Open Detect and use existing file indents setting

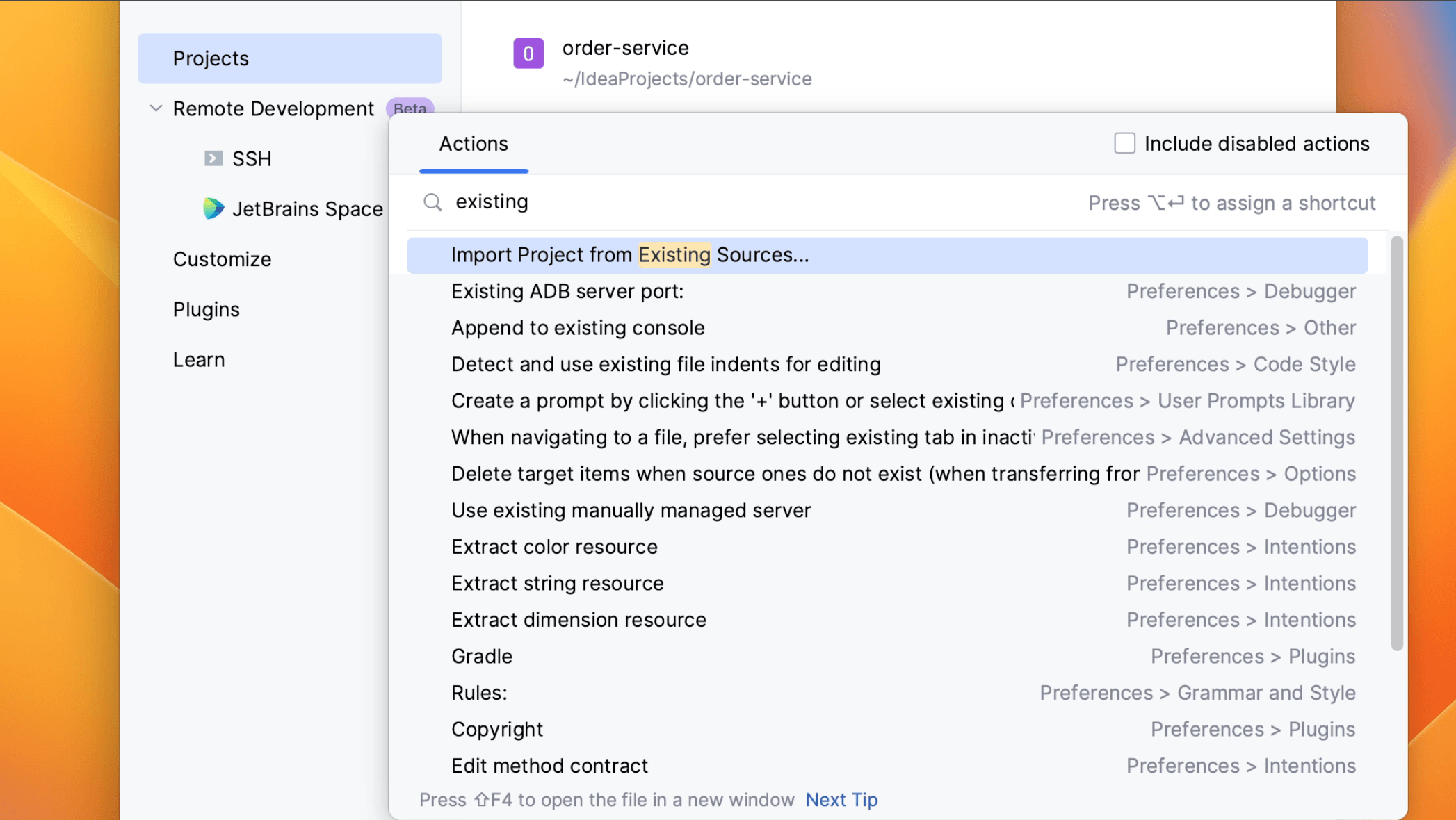pyautogui.click(x=665, y=363)
